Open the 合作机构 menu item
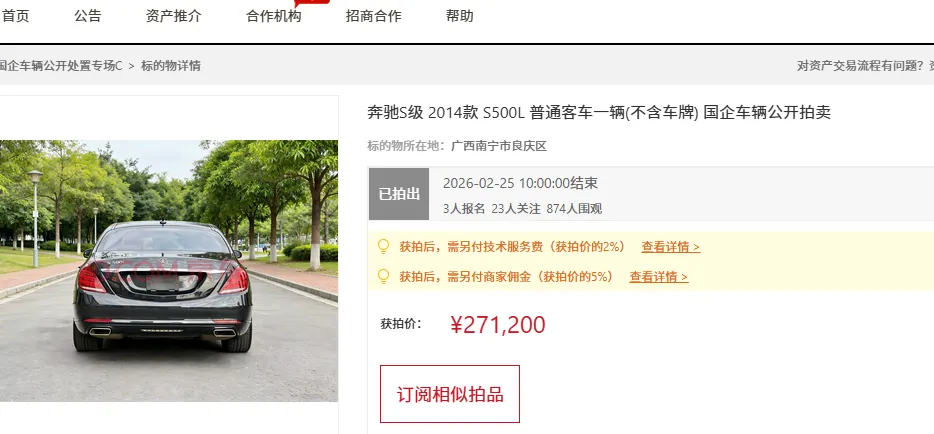 (273, 16)
